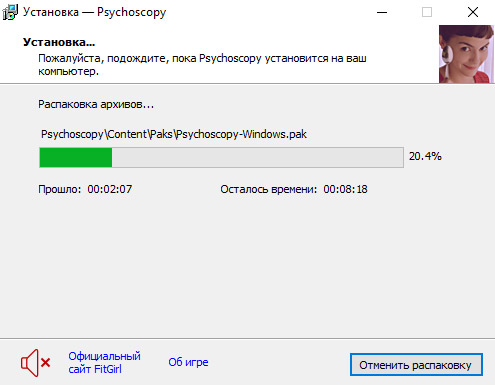The height and width of the screenshot is (385, 495).
Task: Click the disabled maximize window button
Action: pyautogui.click(x=427, y=12)
